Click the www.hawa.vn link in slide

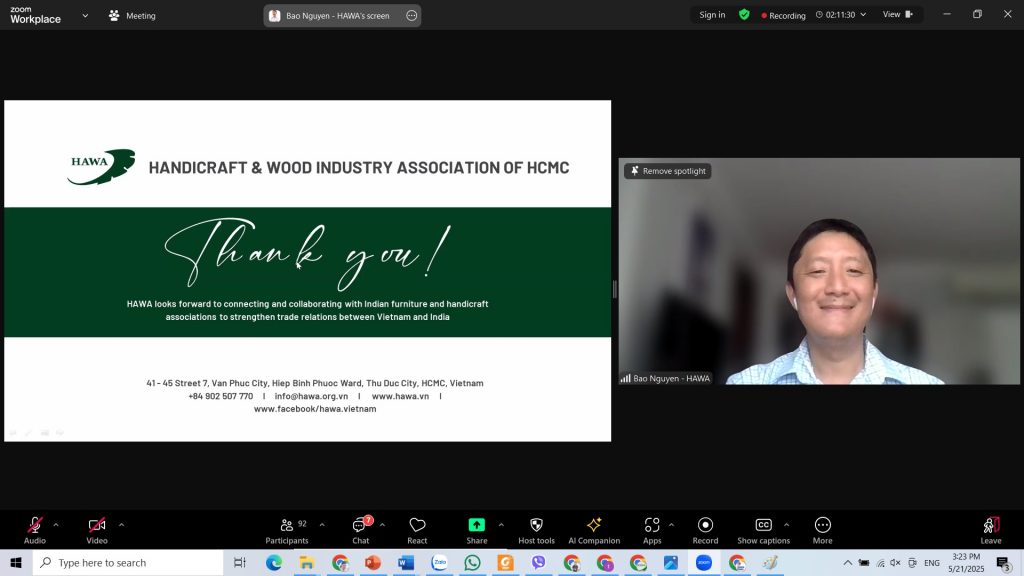point(400,396)
